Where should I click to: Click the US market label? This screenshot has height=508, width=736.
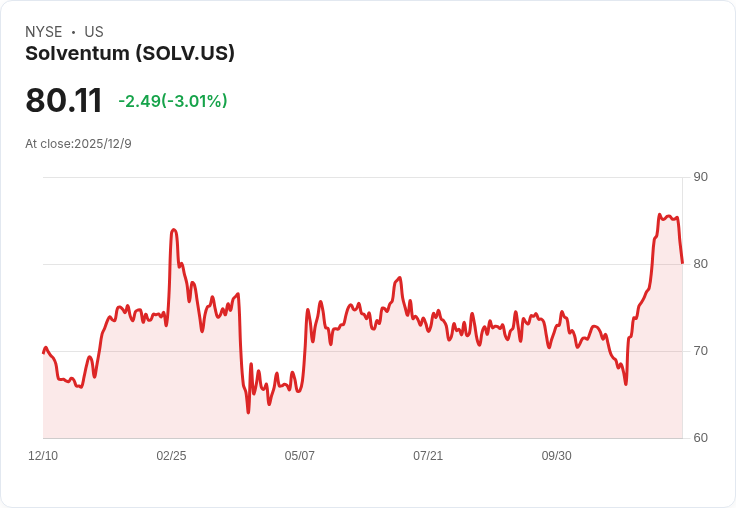pyautogui.click(x=94, y=32)
